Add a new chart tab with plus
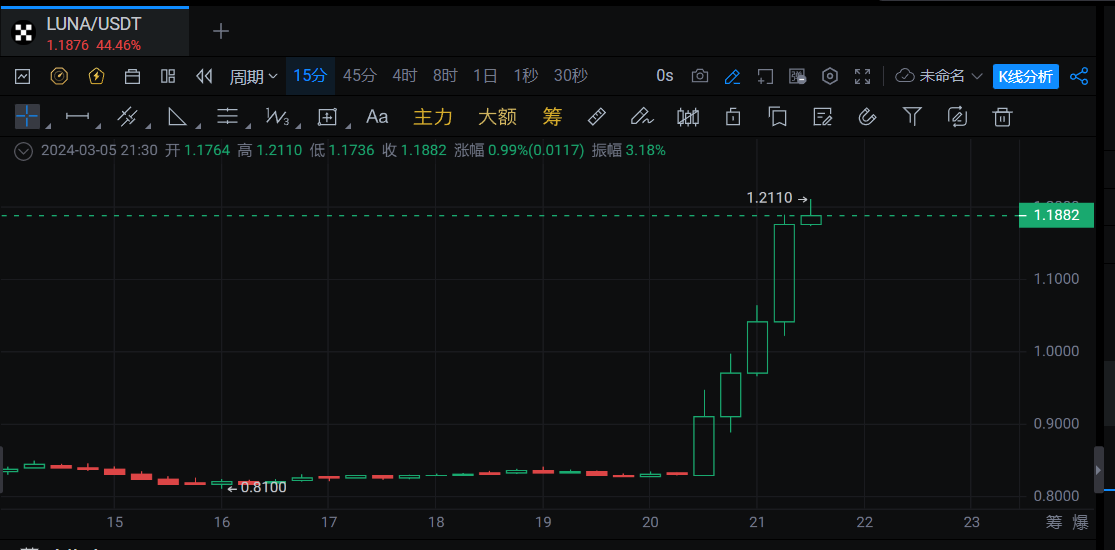The height and width of the screenshot is (550, 1115). tap(221, 32)
